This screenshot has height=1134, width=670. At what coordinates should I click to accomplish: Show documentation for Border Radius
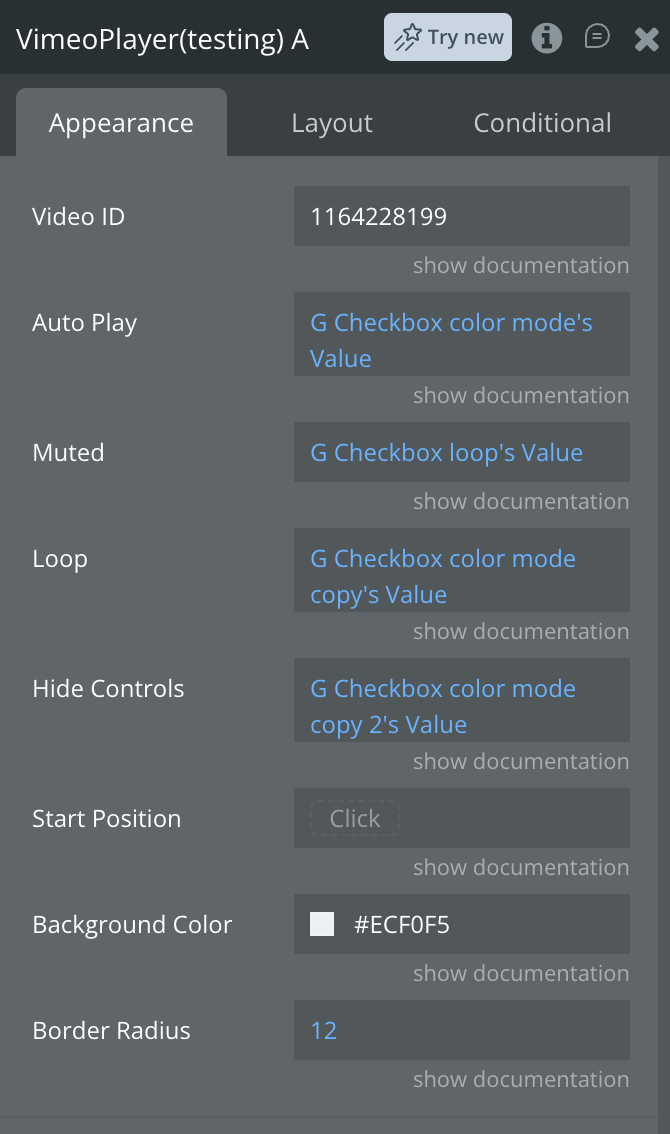click(521, 1079)
